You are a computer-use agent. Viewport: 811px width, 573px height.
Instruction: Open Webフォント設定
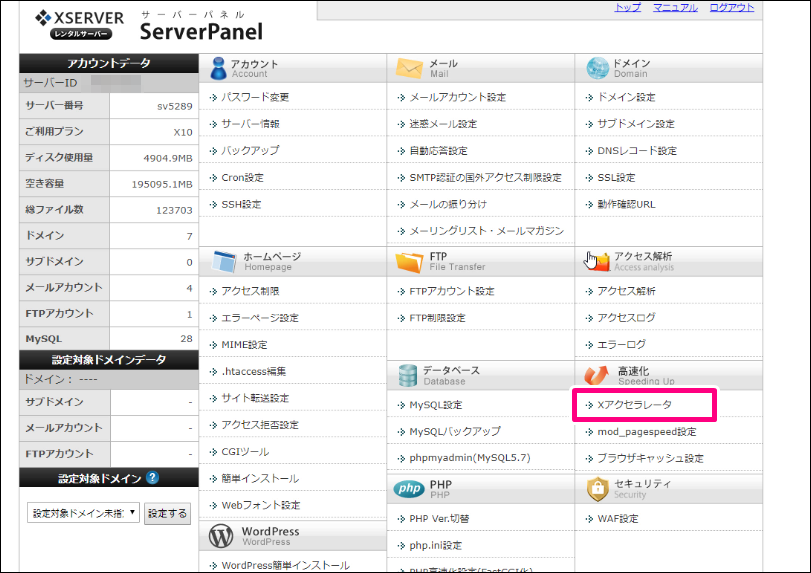261,505
